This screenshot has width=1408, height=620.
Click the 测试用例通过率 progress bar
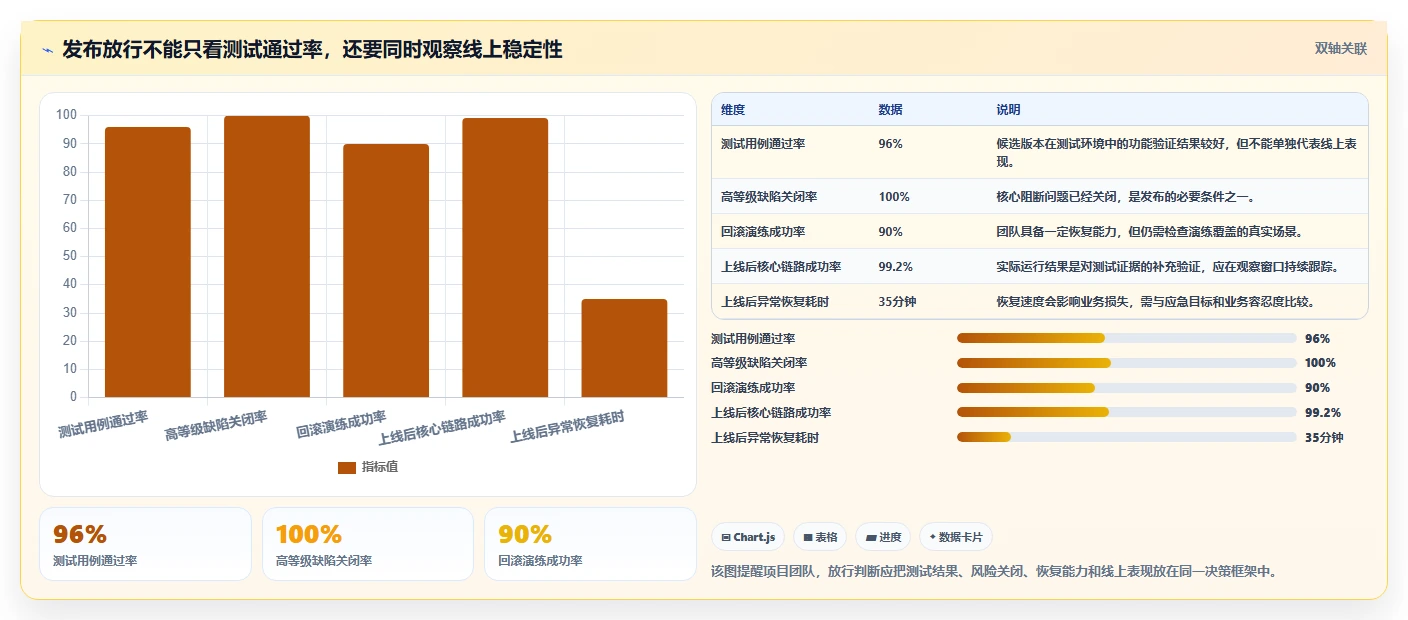(x=1126, y=338)
